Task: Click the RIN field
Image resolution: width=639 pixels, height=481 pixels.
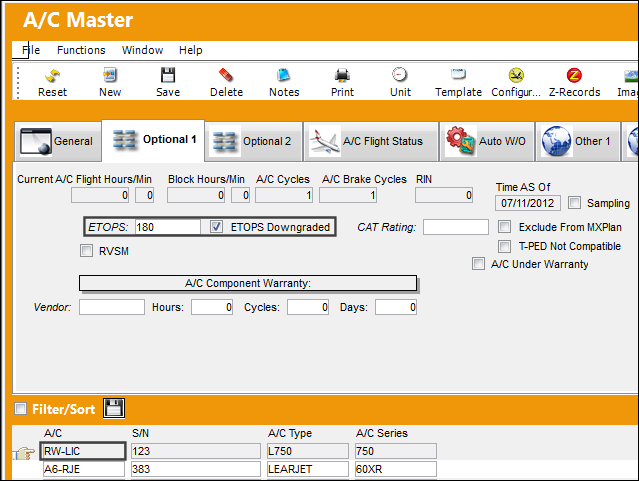Action: click(444, 195)
